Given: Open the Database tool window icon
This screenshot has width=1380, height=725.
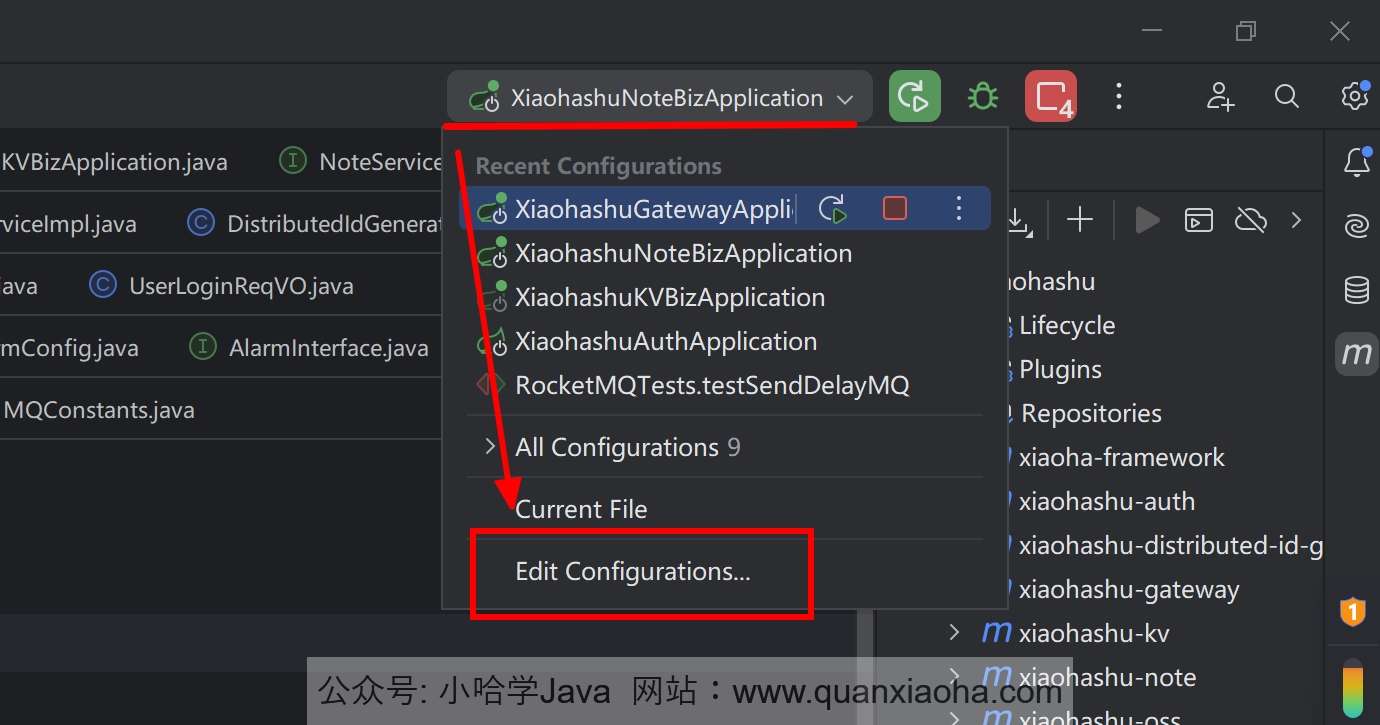Looking at the screenshot, I should click(x=1356, y=290).
